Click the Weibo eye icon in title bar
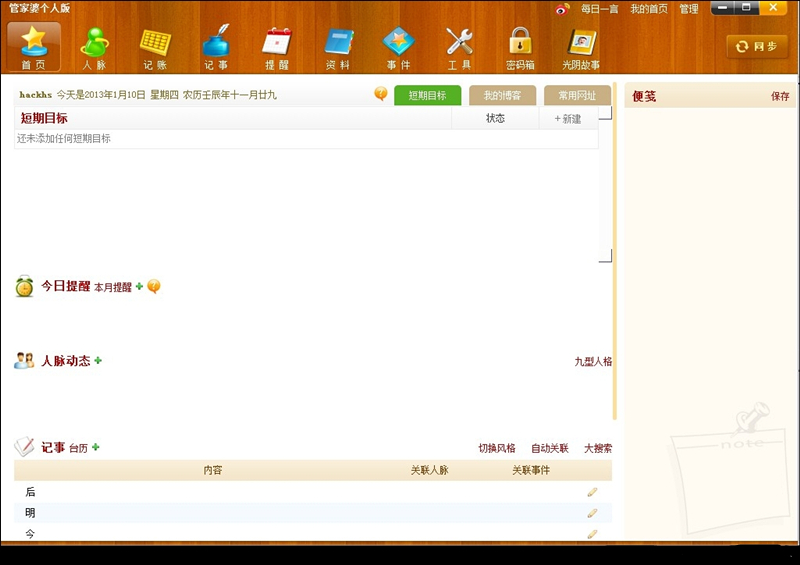The height and width of the screenshot is (565, 800). click(x=562, y=9)
